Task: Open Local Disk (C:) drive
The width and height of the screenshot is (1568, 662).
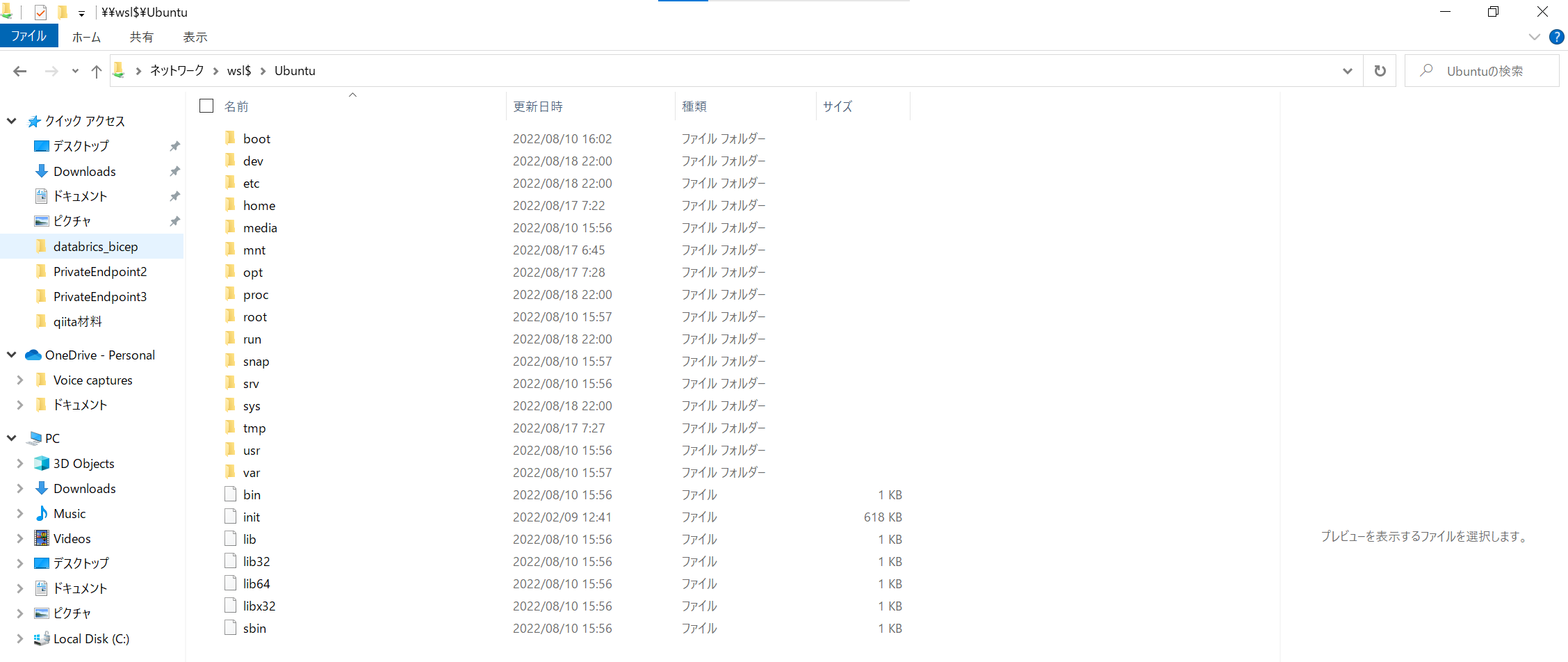Action: [x=91, y=638]
